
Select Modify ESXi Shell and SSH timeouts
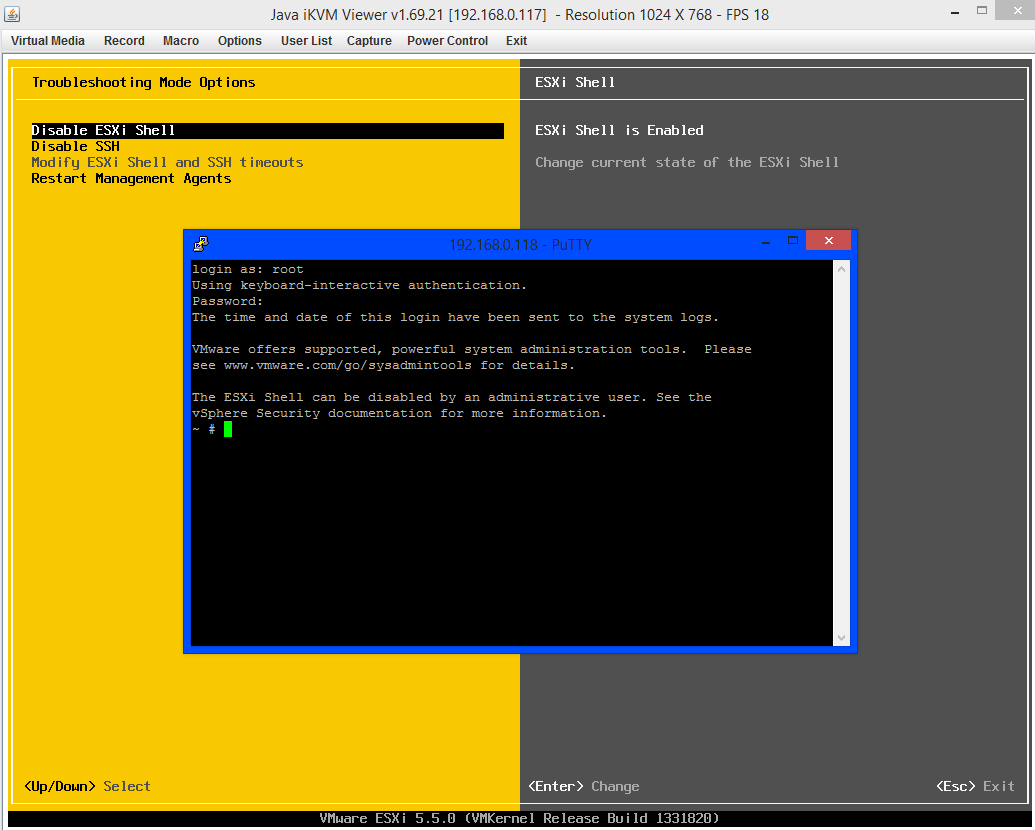pyautogui.click(x=167, y=162)
